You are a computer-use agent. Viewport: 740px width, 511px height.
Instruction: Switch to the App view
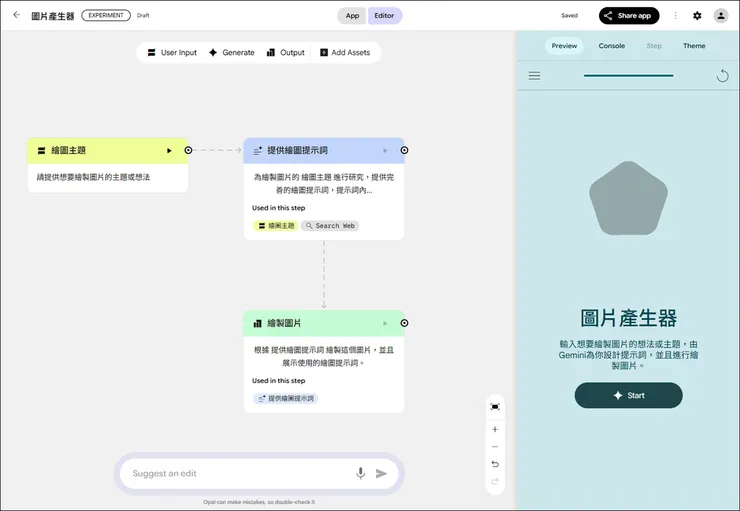(x=352, y=16)
